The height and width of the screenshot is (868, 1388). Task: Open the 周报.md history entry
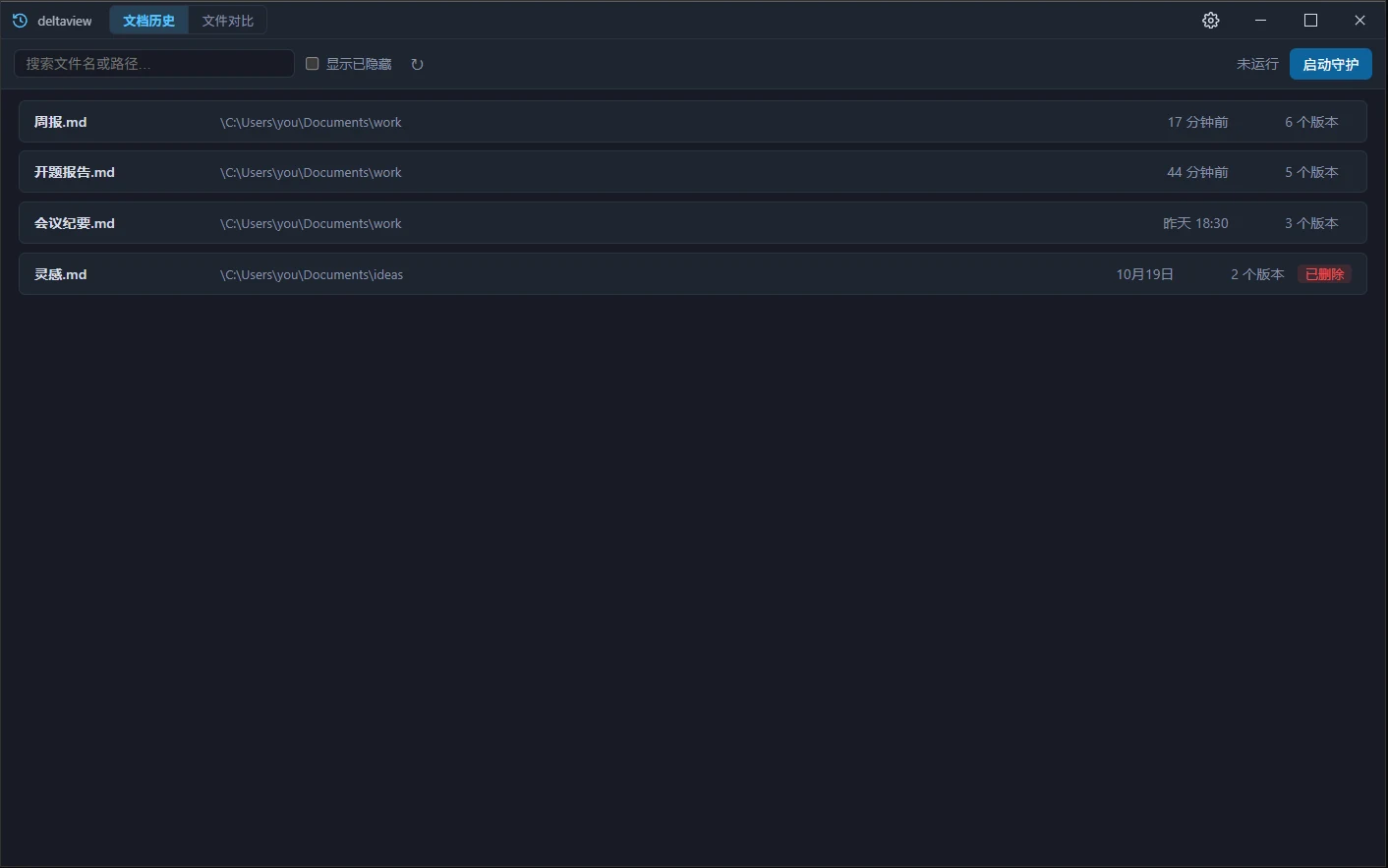point(693,122)
